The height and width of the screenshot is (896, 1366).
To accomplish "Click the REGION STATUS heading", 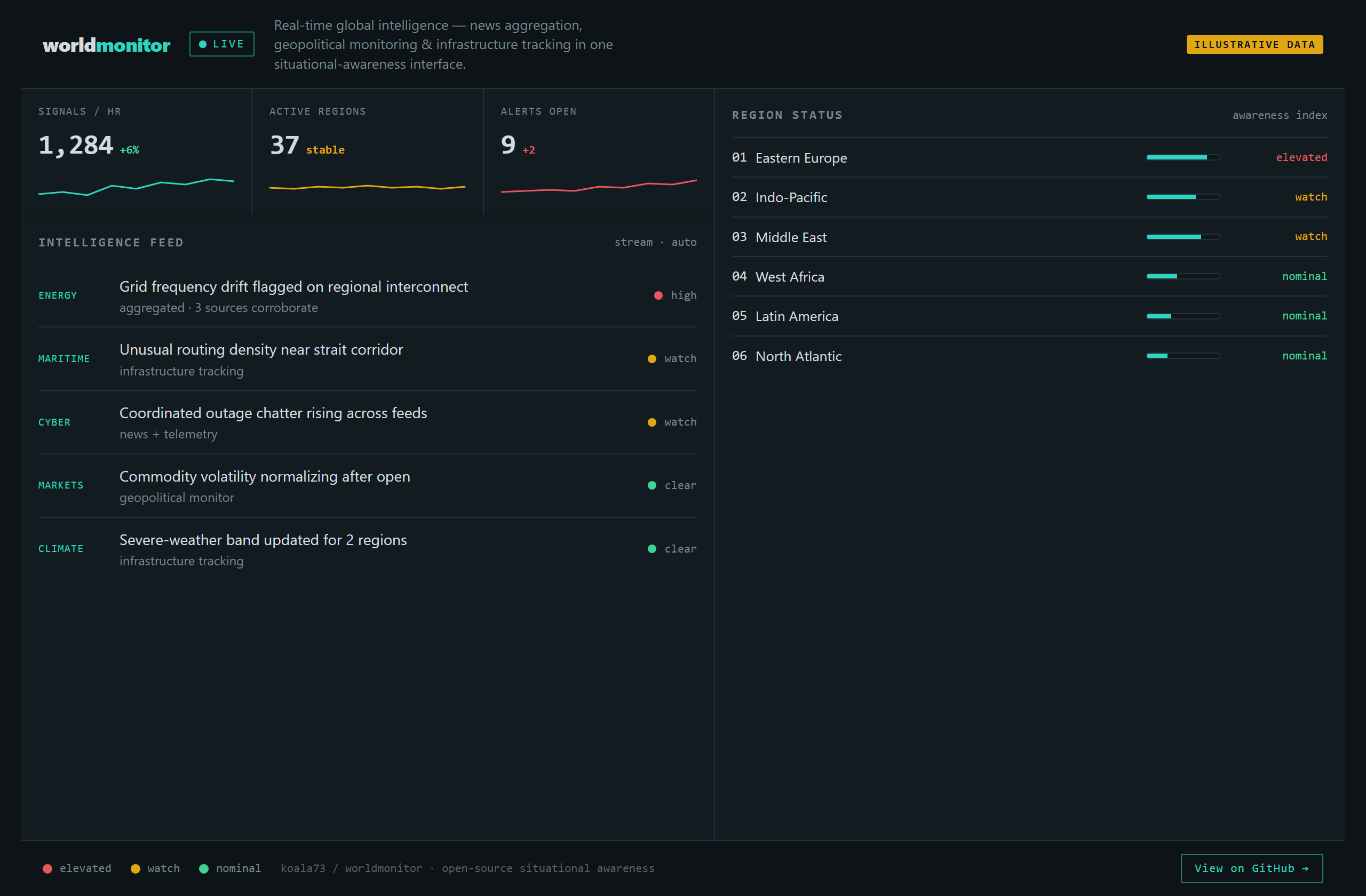I will [x=788, y=115].
